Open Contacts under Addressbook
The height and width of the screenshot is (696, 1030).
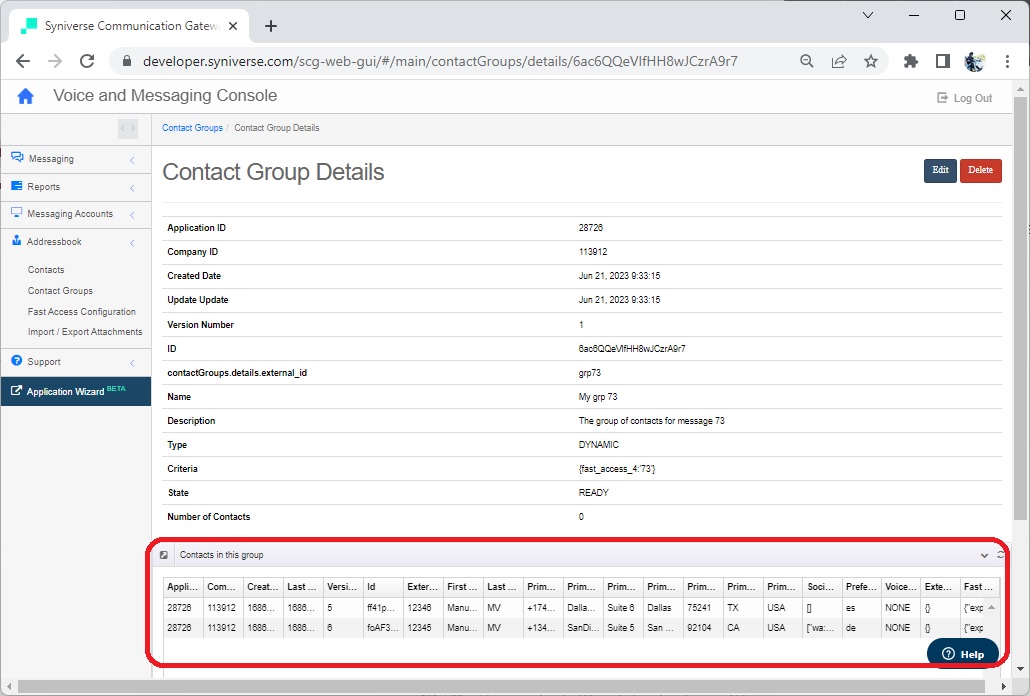[46, 269]
